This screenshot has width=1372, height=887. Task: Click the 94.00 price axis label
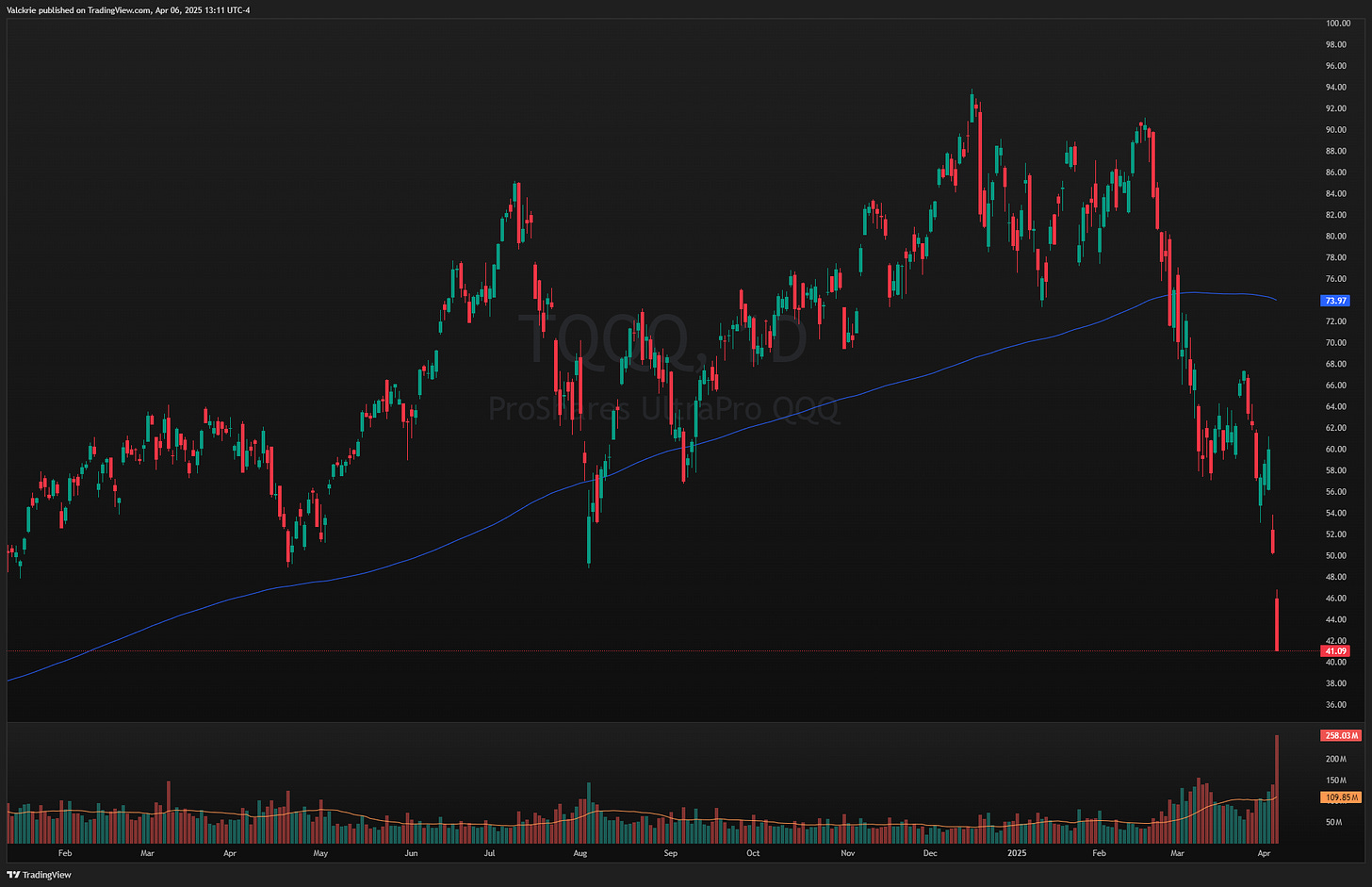point(1336,87)
